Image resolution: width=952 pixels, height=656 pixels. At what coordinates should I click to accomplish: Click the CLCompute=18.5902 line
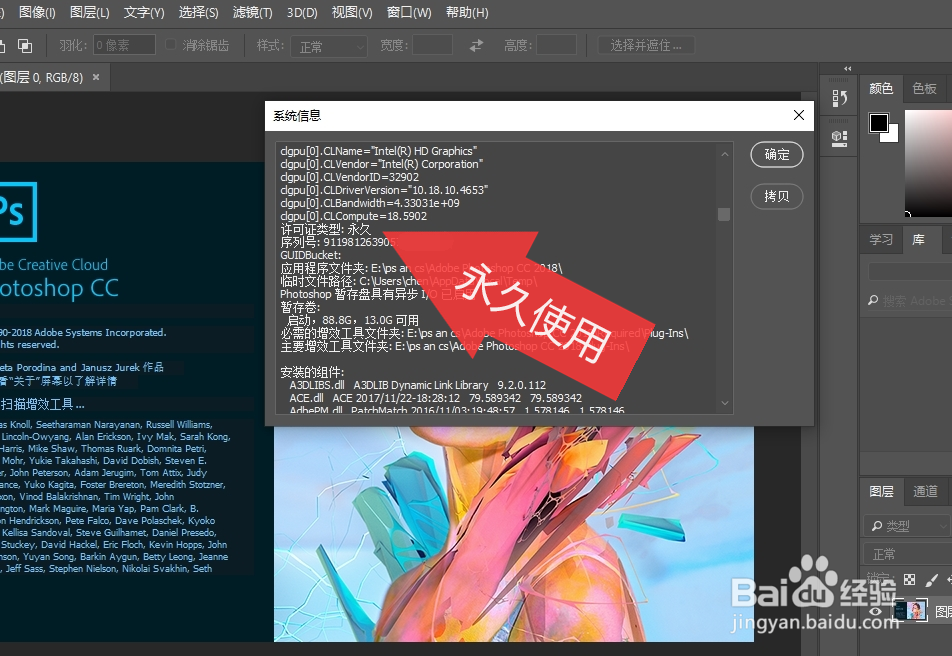pos(353,216)
